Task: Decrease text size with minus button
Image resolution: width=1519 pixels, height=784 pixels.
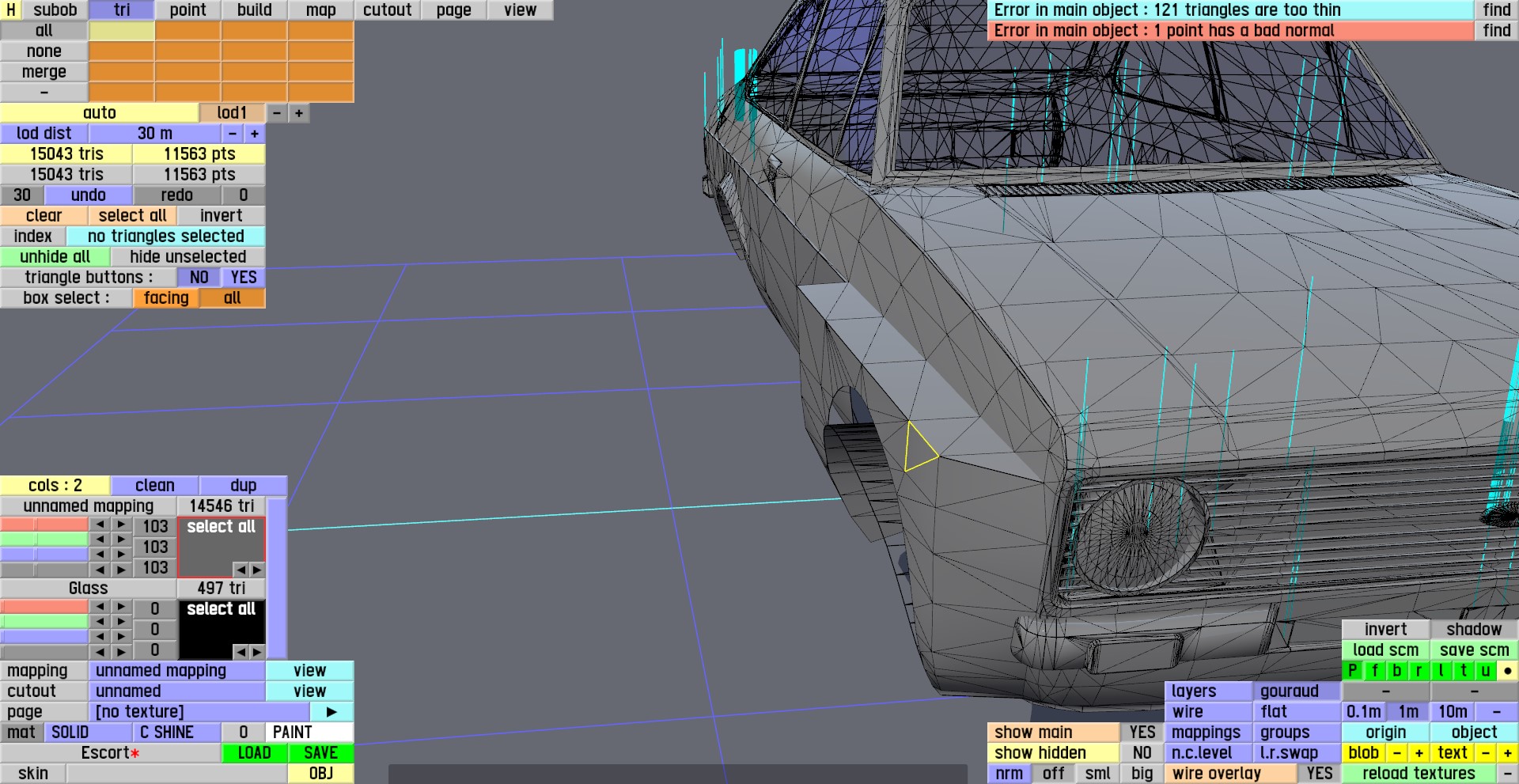Action: click(1486, 753)
